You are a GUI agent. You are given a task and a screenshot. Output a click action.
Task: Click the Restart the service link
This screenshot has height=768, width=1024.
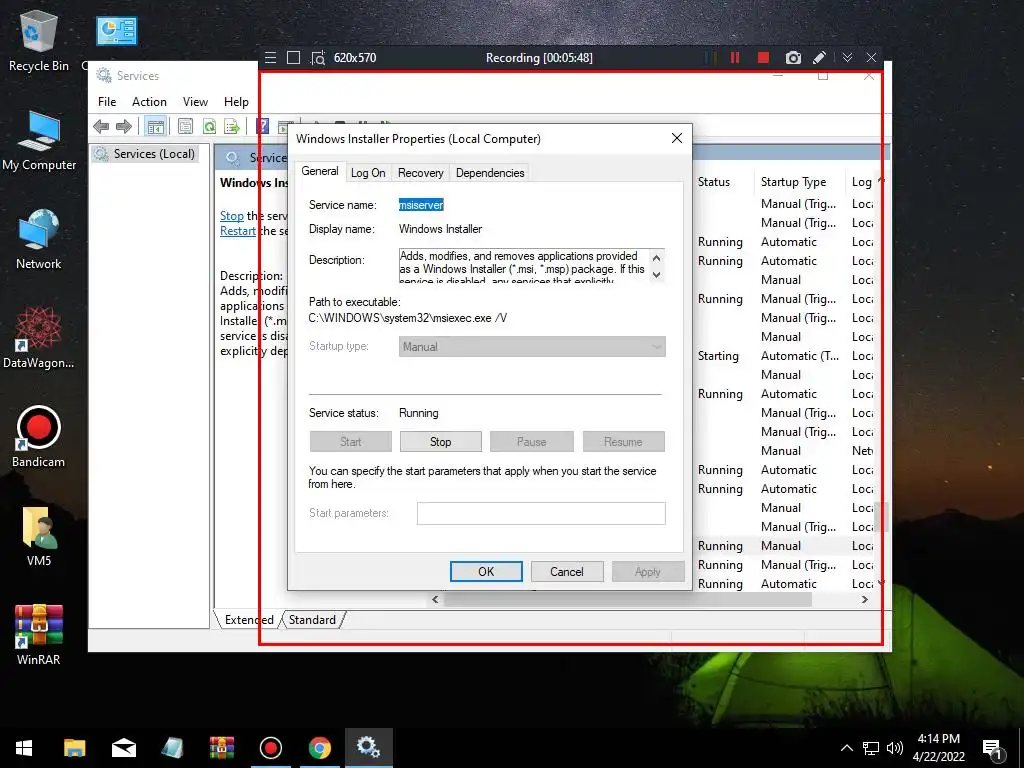coord(238,231)
